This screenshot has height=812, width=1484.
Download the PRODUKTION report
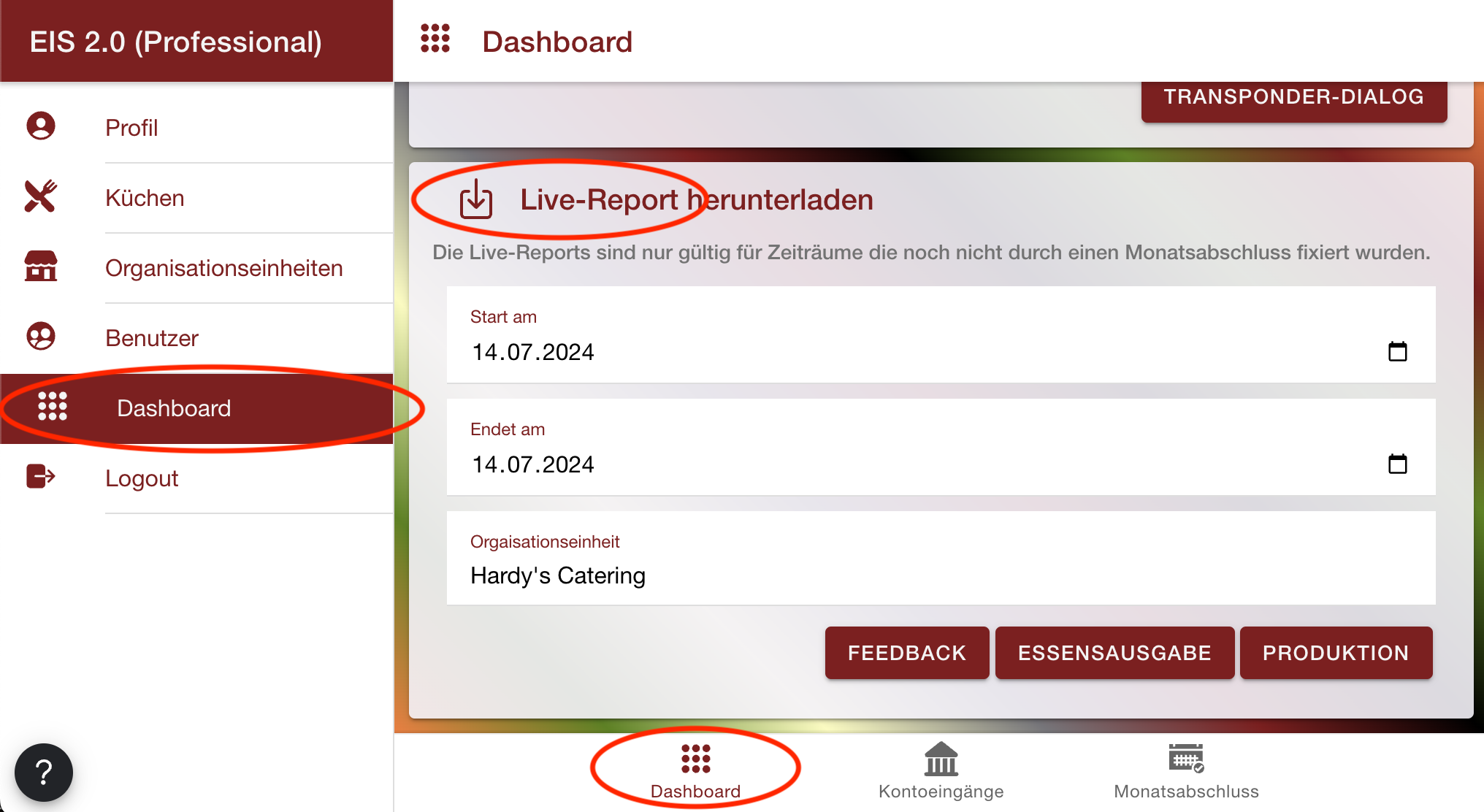[1336, 653]
